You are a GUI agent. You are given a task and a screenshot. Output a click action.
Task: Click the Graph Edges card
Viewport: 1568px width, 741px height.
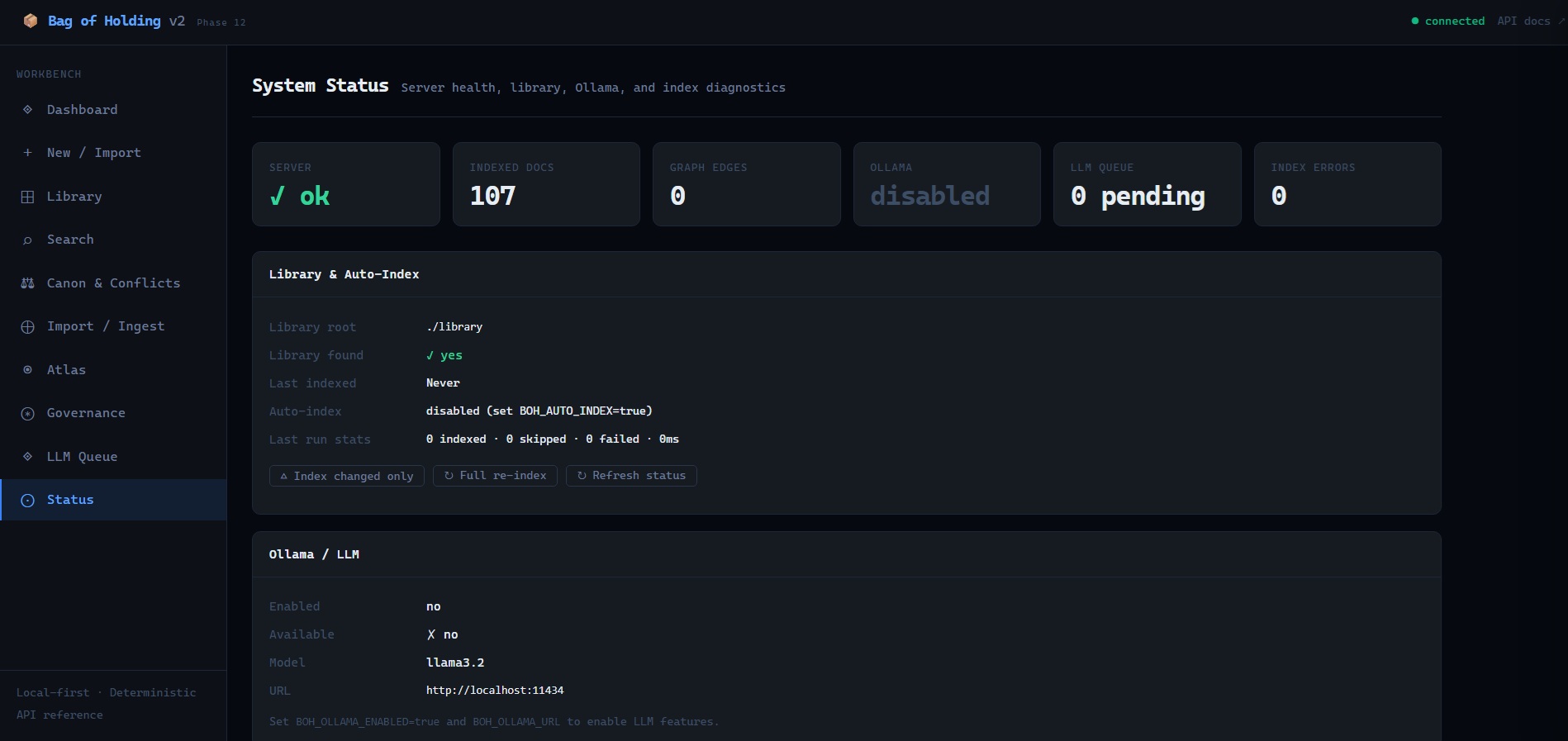click(747, 184)
